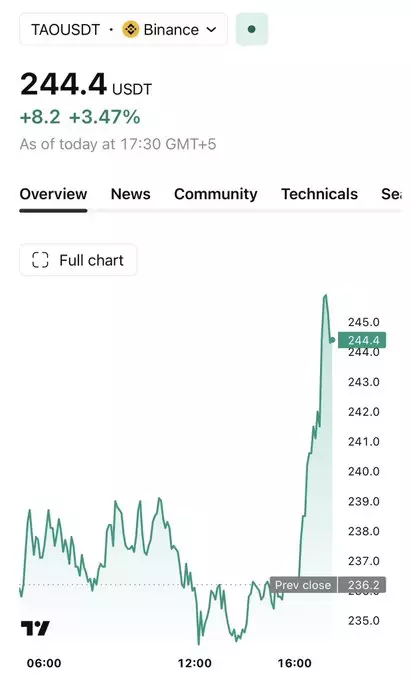Select the Technicals tab
Screen dimensions: 411x680
pyautogui.click(x=320, y=194)
